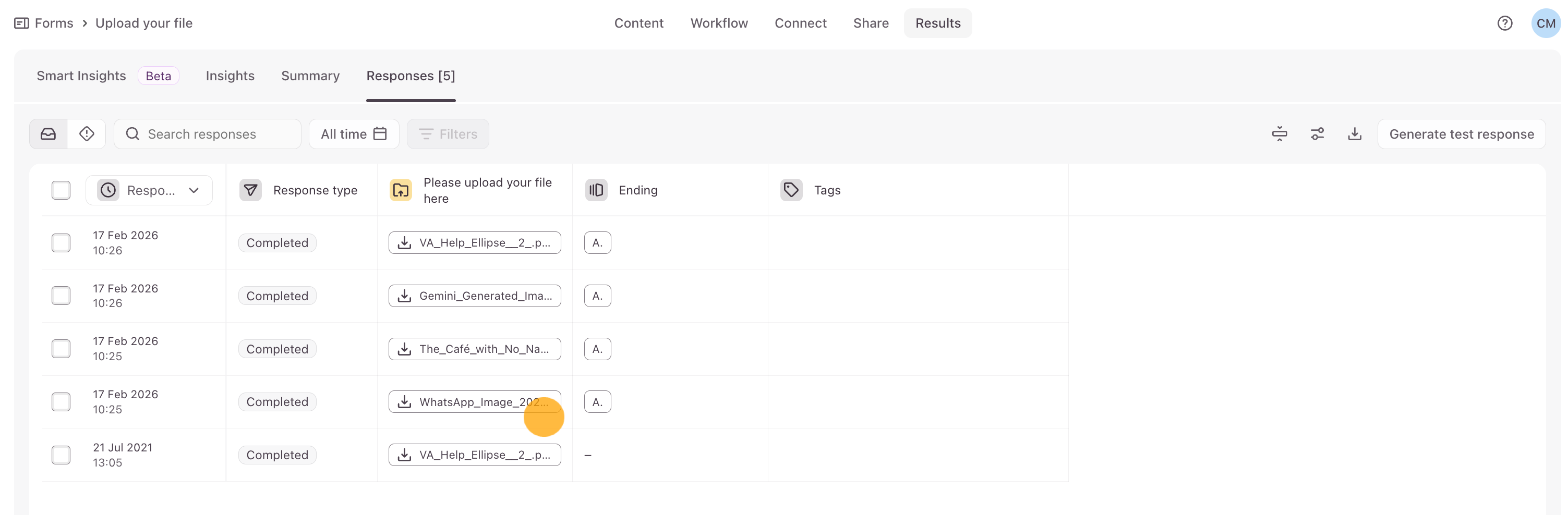The width and height of the screenshot is (1568, 515).
Task: Download the Gemini_Generated_Ima file
Action: coord(474,296)
